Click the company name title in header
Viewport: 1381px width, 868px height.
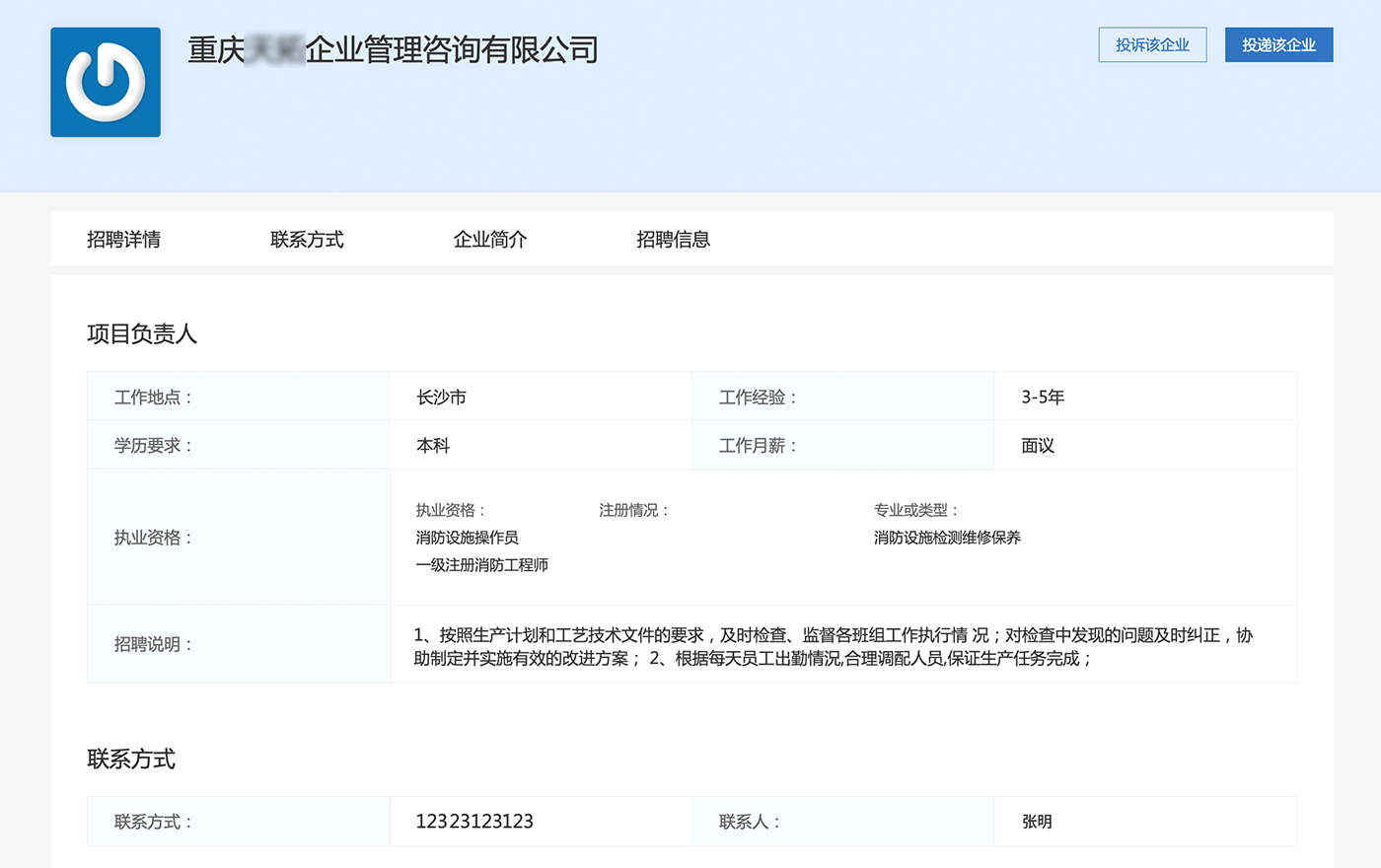[x=393, y=49]
